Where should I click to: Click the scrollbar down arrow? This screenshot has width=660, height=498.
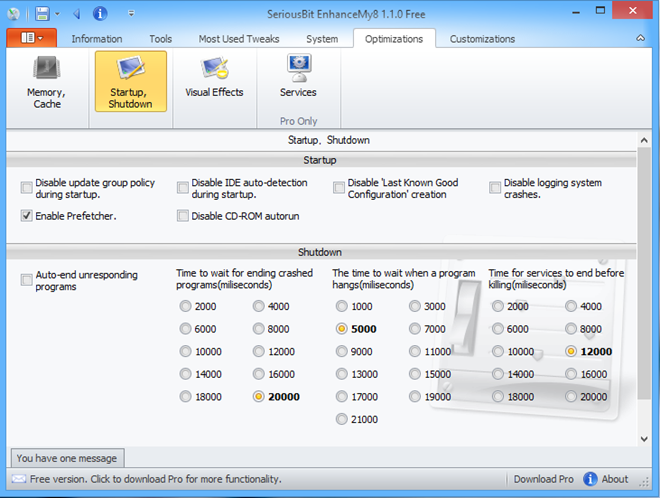click(644, 439)
